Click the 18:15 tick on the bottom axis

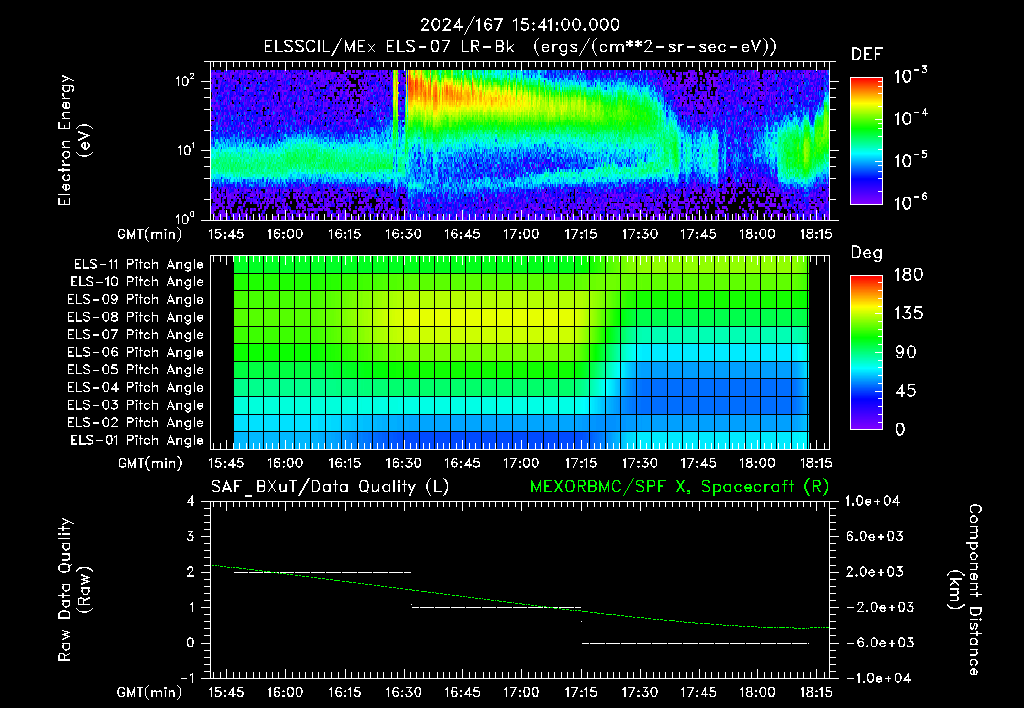816,691
